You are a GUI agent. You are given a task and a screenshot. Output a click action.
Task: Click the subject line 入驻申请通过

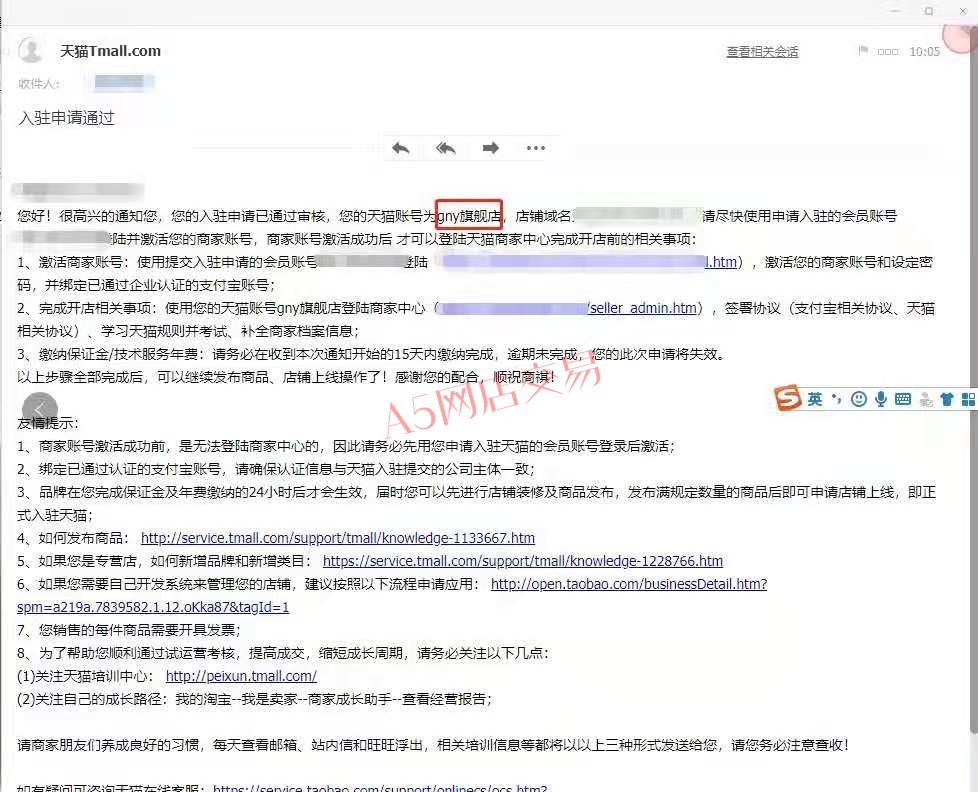(67, 118)
